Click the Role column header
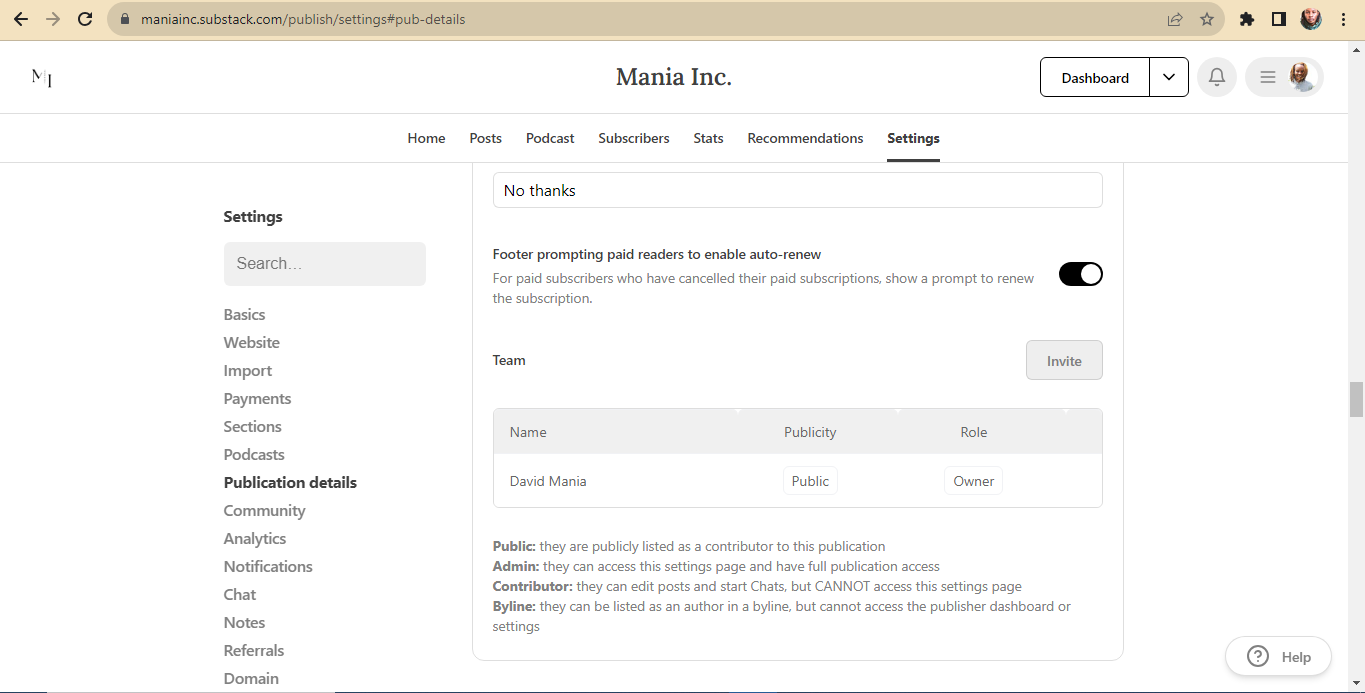 coord(974,432)
